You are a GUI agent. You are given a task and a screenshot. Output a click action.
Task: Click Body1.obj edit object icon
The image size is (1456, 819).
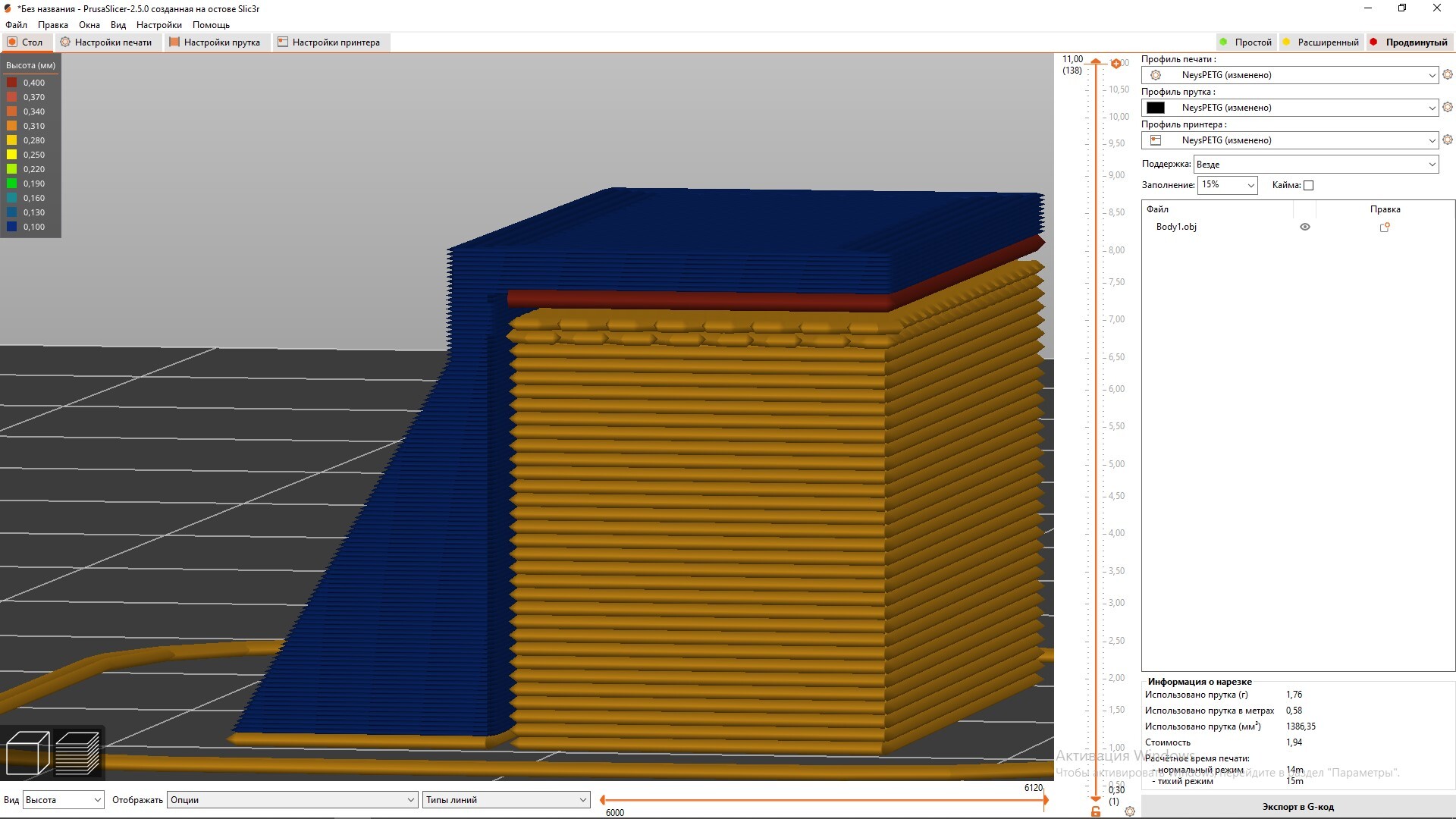point(1385,227)
